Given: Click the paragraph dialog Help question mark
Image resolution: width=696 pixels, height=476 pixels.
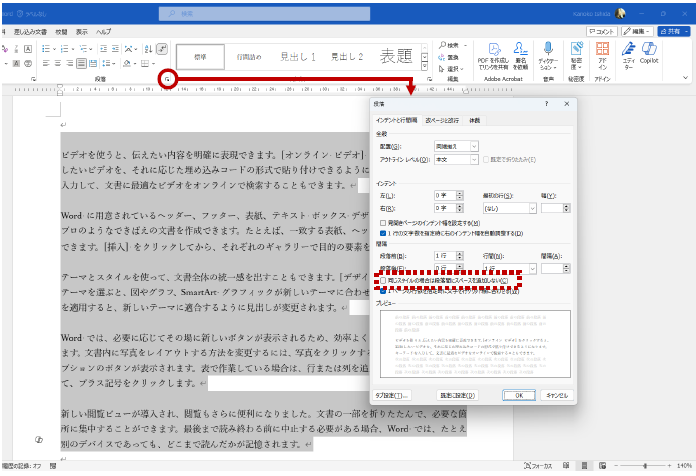Looking at the screenshot, I should tap(546, 104).
